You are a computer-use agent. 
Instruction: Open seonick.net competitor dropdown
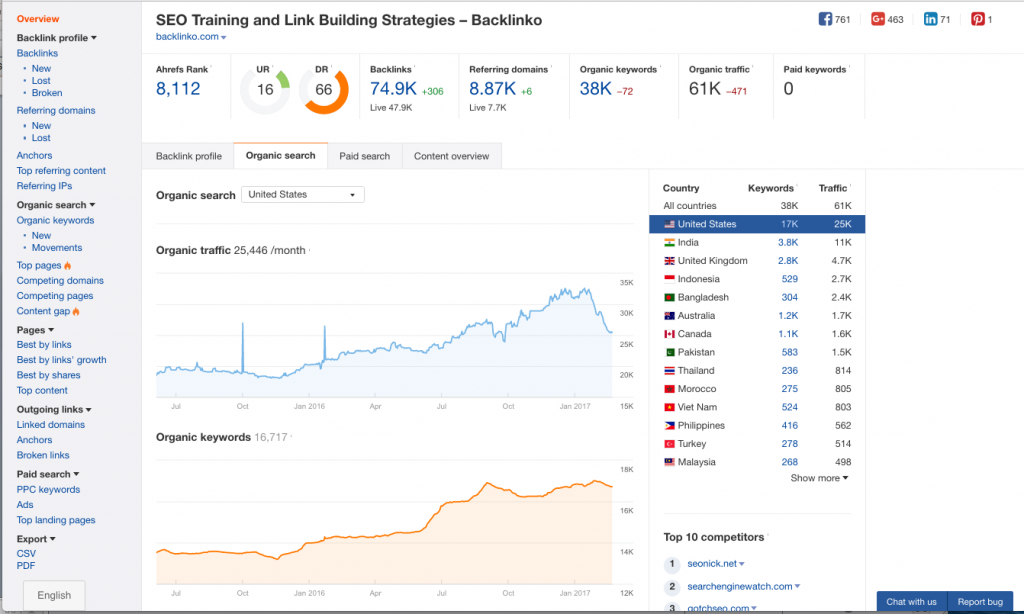point(741,564)
